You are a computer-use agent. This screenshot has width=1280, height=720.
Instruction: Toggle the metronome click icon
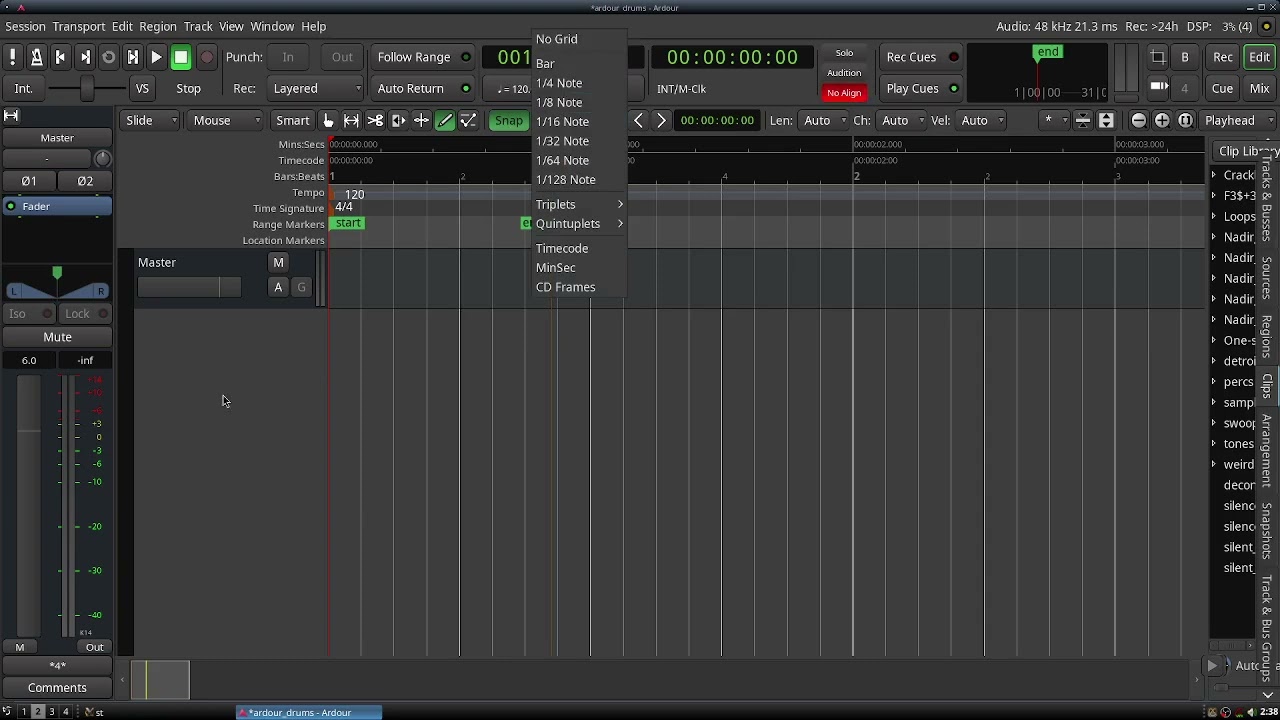(x=36, y=57)
